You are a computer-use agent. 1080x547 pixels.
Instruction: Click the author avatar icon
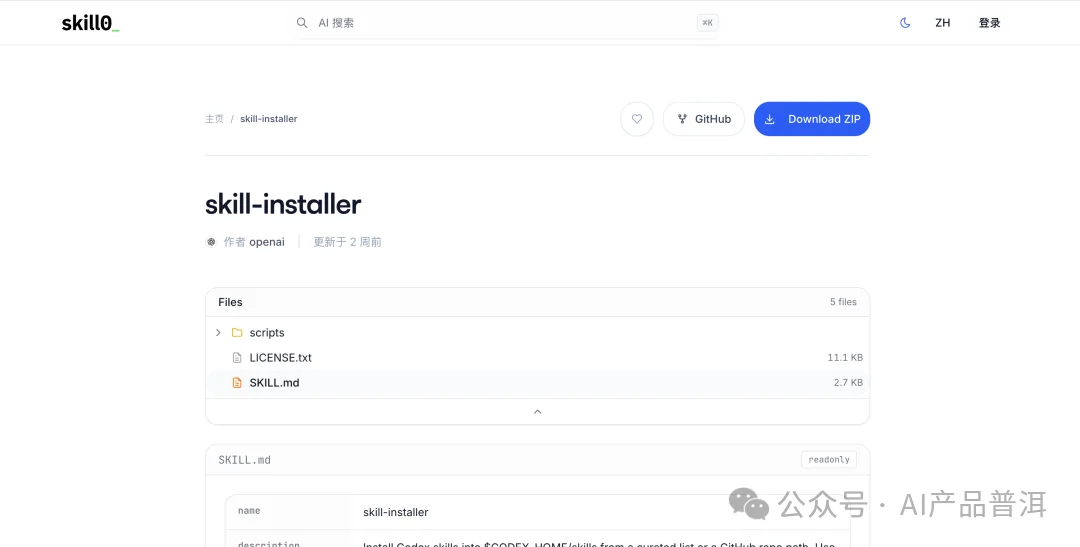[211, 242]
